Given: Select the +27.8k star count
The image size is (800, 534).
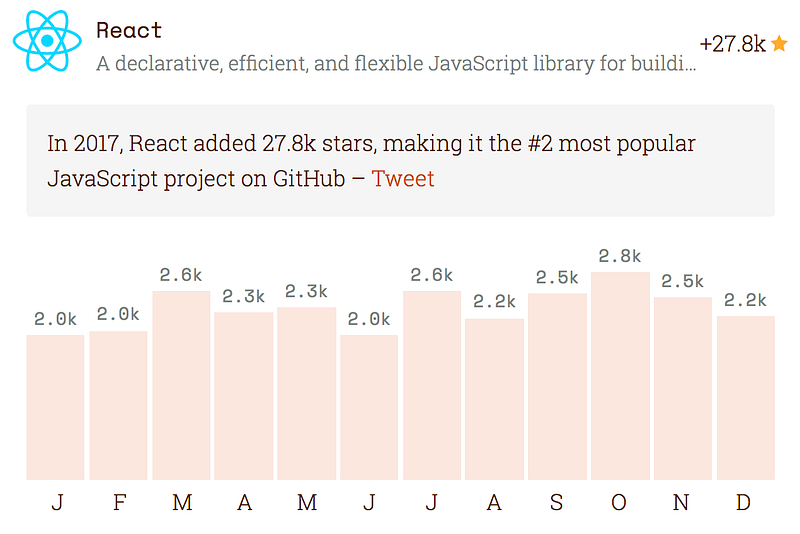Looking at the screenshot, I should coord(733,44).
